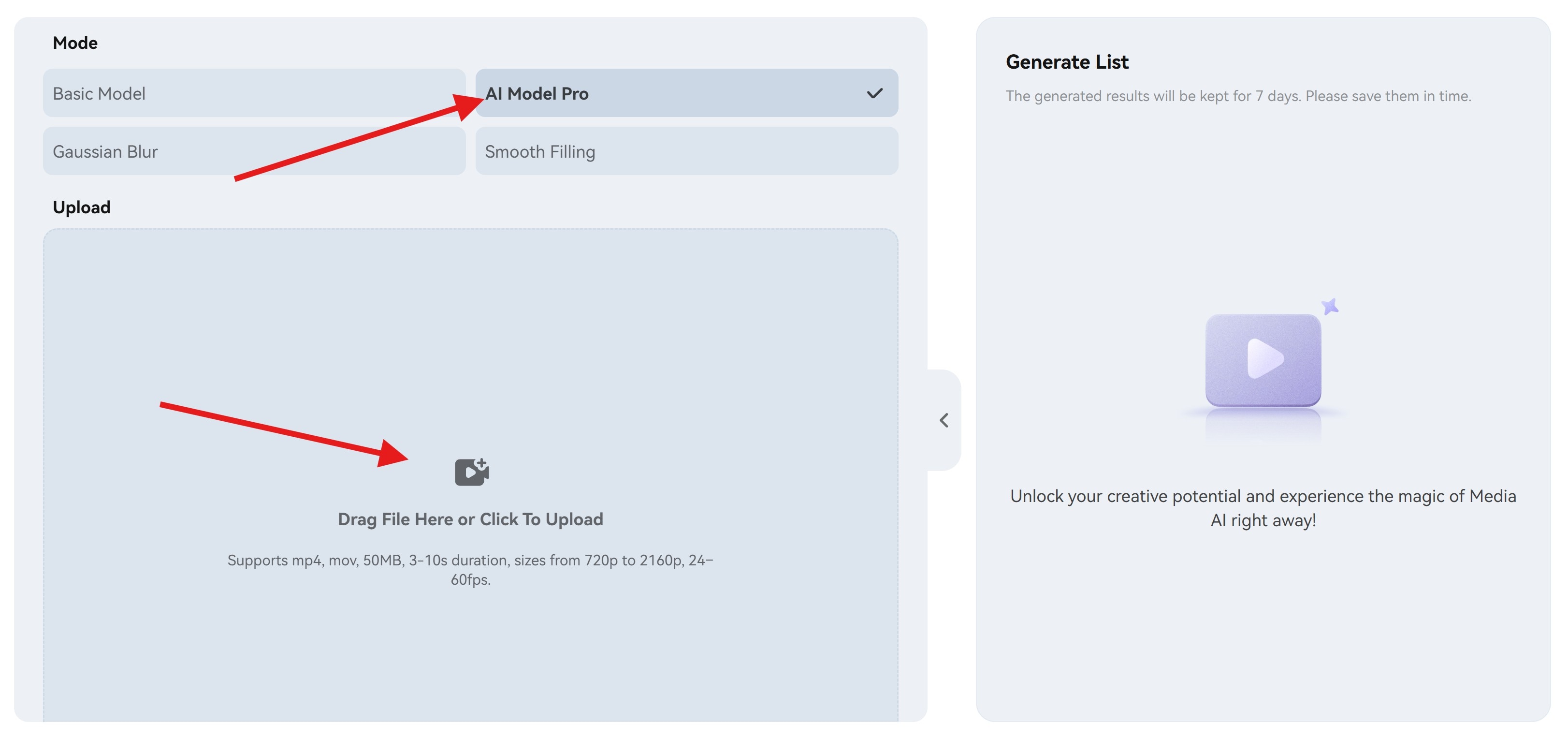Click the checkmark on AI Model Pro
This screenshot has height=739, width=1568.
coord(875,93)
